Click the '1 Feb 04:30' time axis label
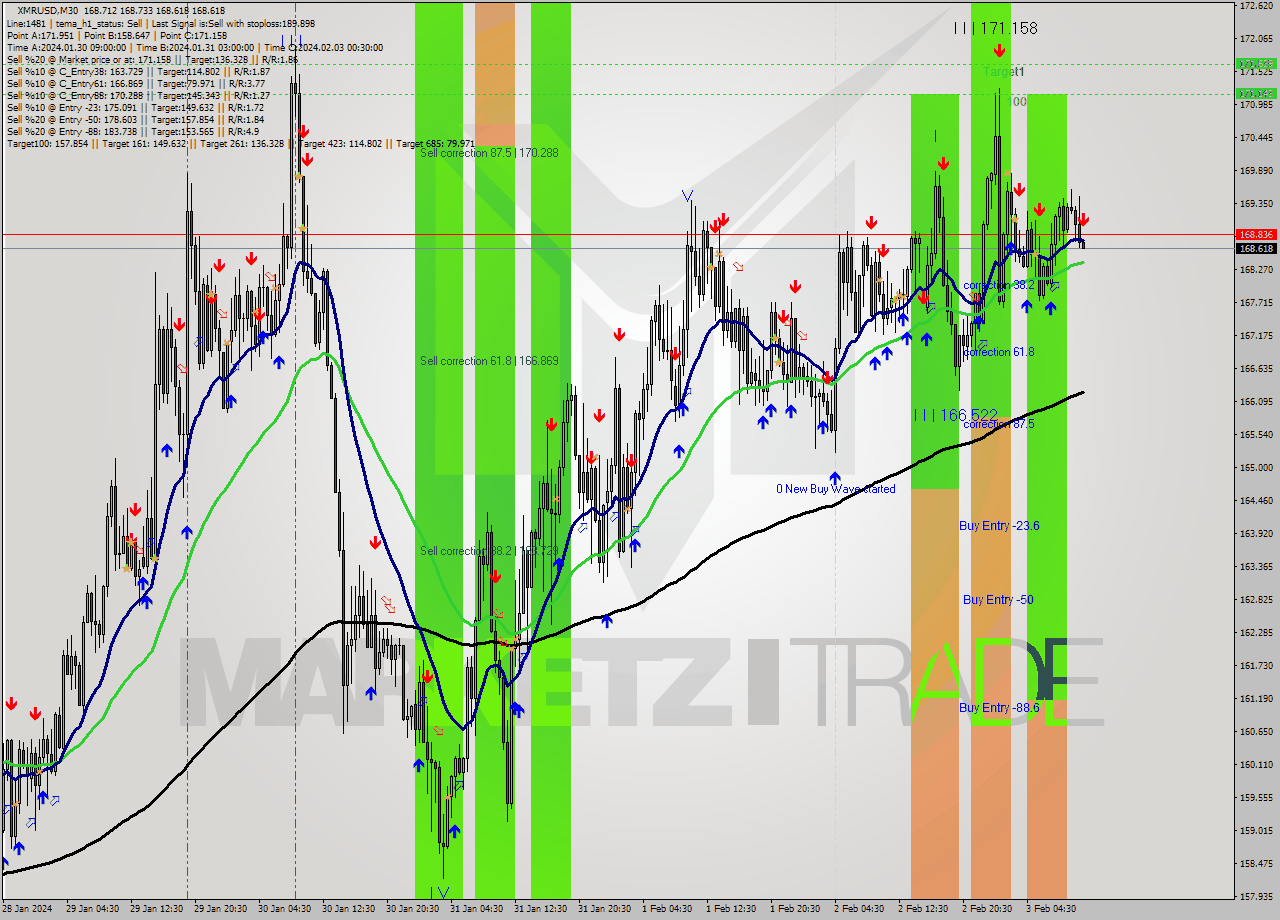 pyautogui.click(x=667, y=909)
